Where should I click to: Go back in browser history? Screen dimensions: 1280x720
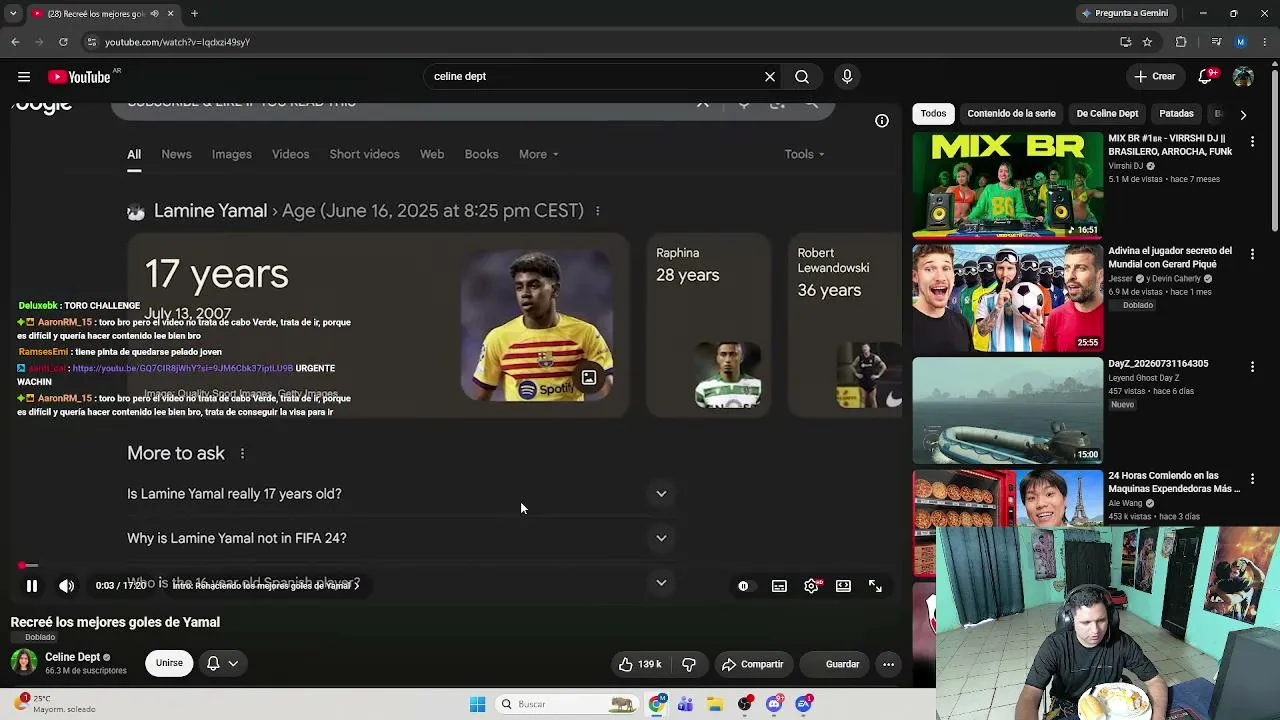click(15, 42)
